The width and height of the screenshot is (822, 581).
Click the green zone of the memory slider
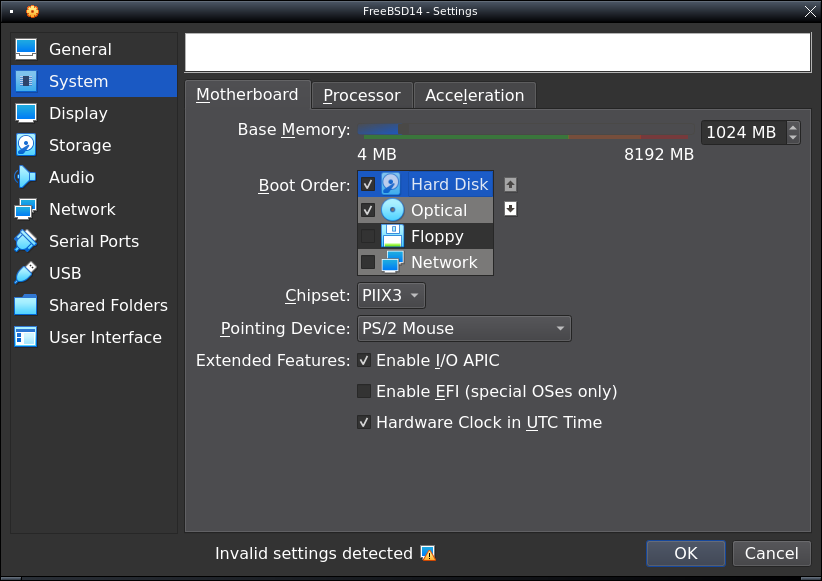coord(466,137)
